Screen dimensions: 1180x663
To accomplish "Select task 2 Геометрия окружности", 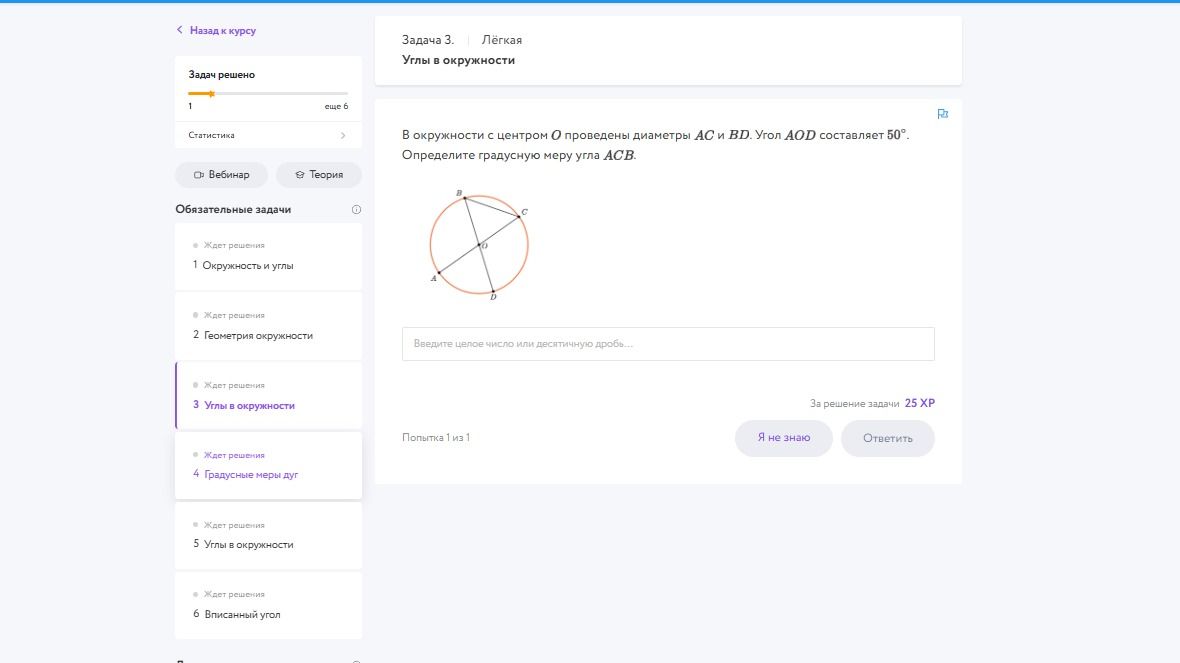I will pyautogui.click(x=268, y=326).
